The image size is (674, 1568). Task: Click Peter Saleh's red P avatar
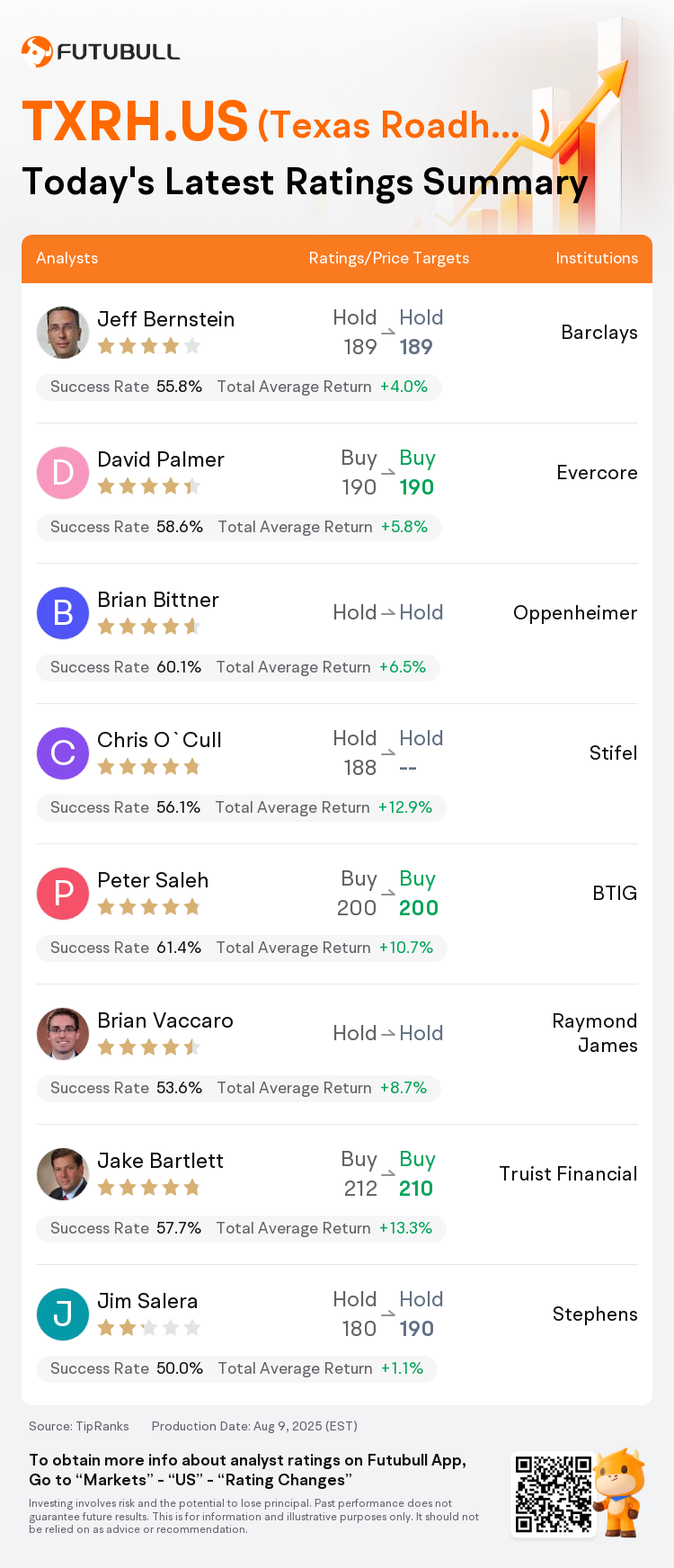coord(63,894)
